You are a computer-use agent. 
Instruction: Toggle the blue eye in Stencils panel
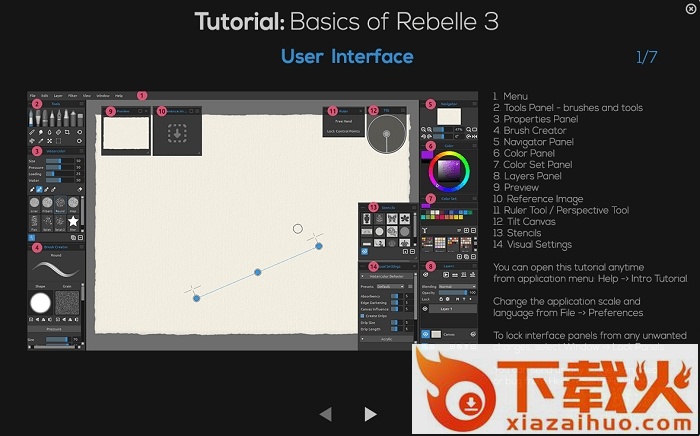point(364,251)
